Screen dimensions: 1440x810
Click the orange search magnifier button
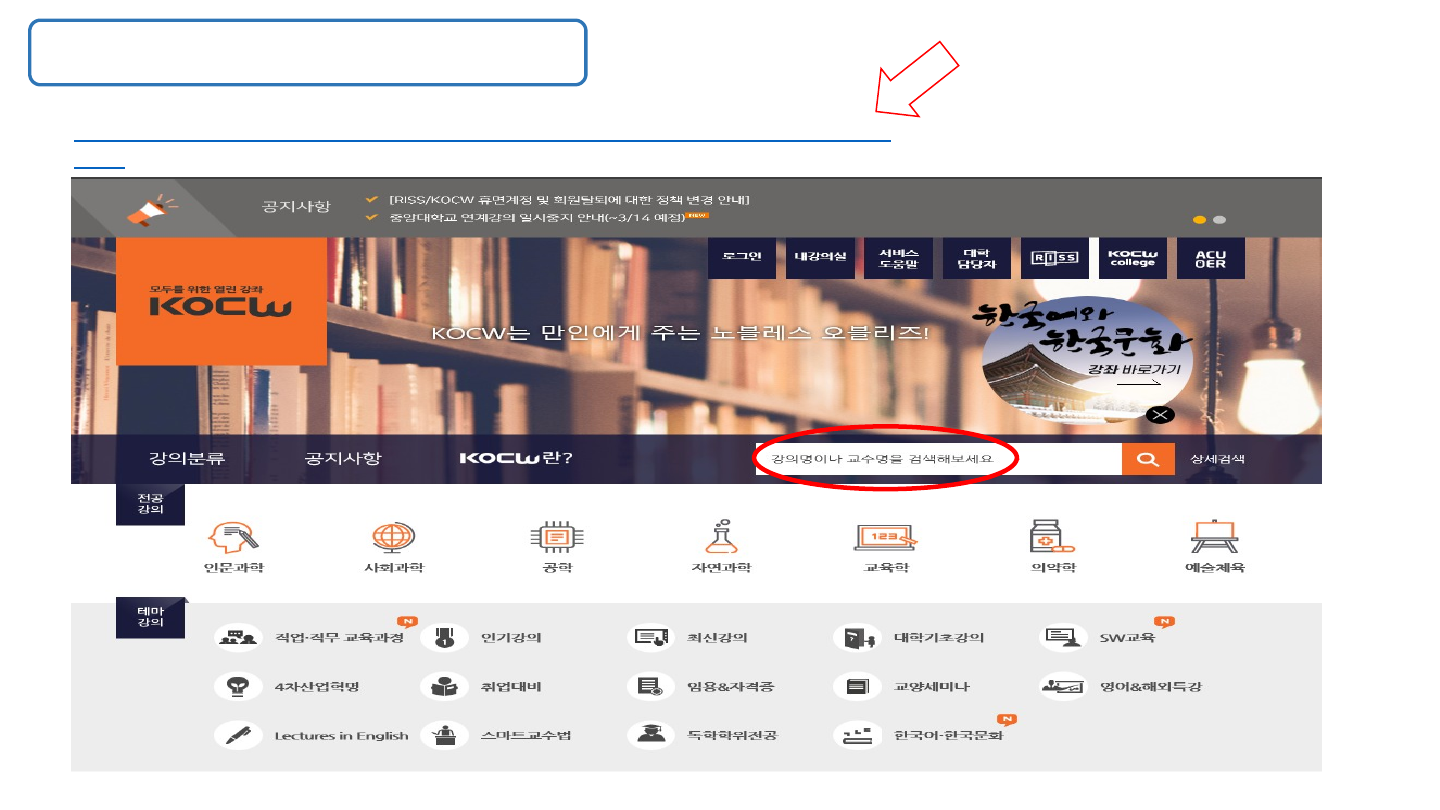pos(1148,459)
